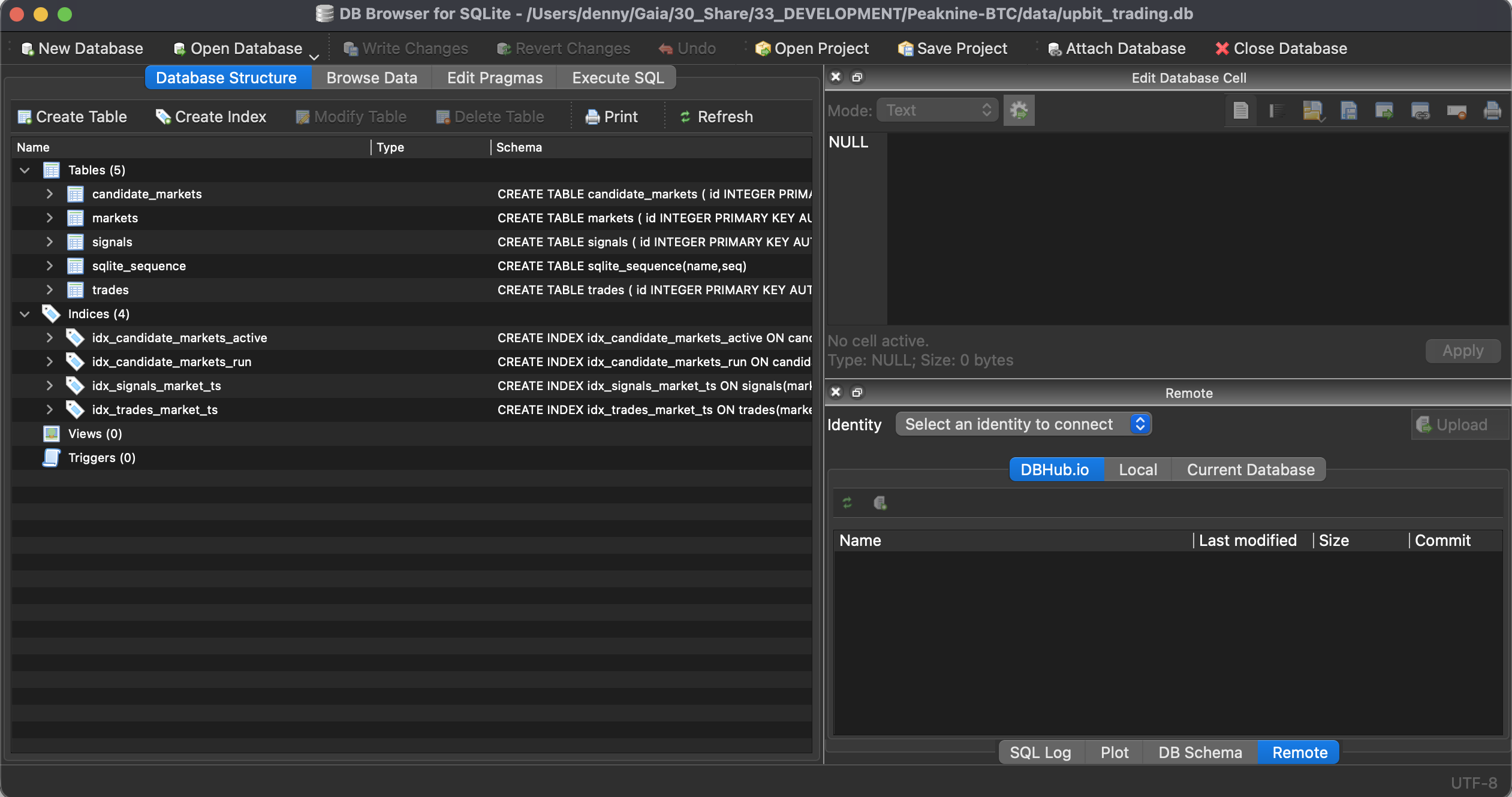Switch to the Browse Data tab
The image size is (1512, 797).
(x=371, y=77)
